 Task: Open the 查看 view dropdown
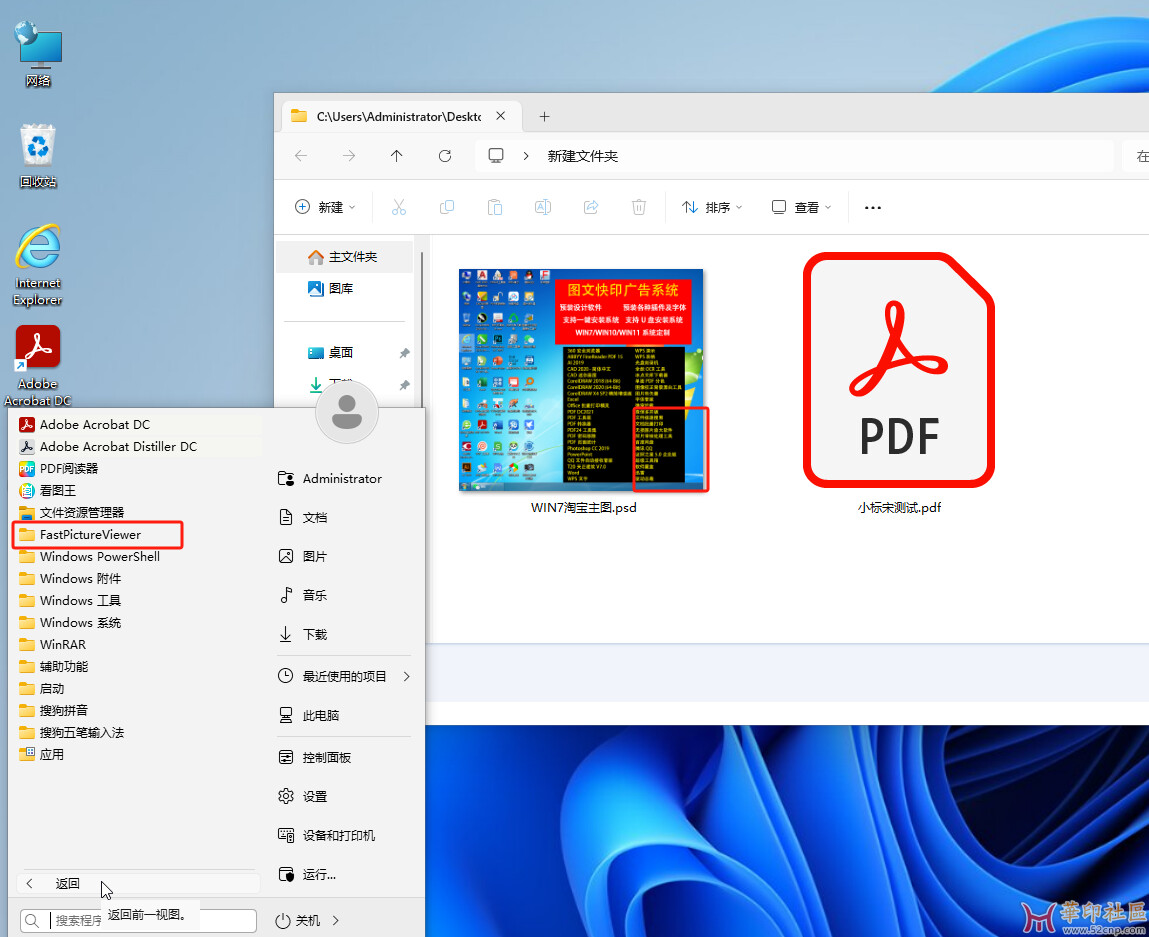pyautogui.click(x=802, y=207)
